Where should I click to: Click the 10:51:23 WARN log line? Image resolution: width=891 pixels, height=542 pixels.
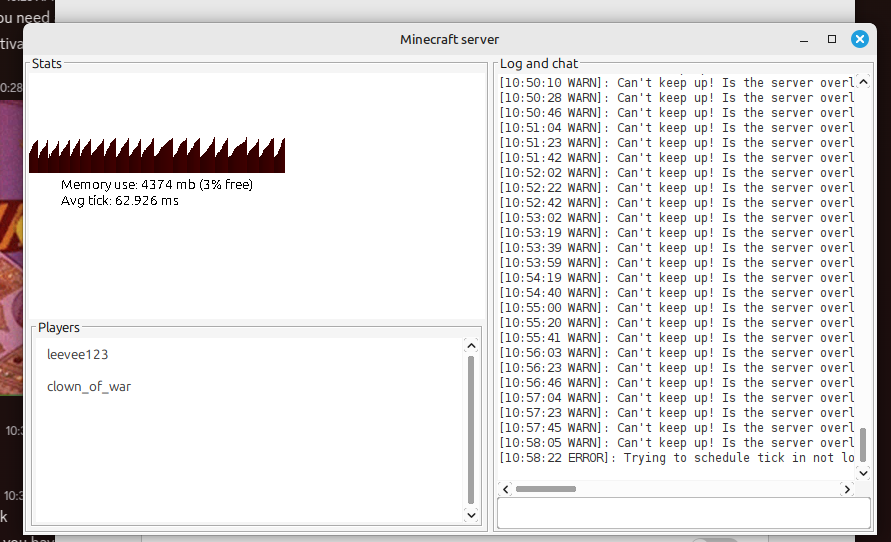(677, 143)
